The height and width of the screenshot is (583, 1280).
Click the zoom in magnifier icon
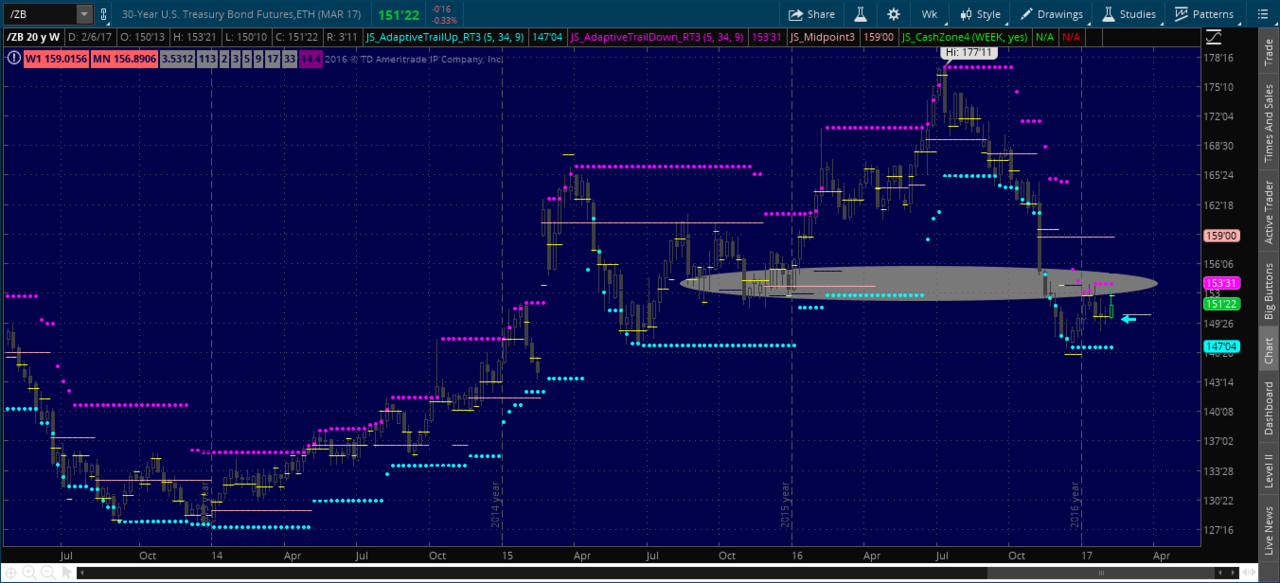pos(28,572)
